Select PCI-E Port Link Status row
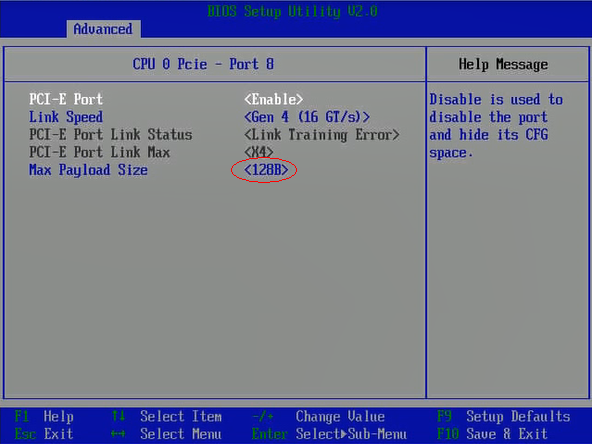This screenshot has width=592, height=444. (x=214, y=135)
